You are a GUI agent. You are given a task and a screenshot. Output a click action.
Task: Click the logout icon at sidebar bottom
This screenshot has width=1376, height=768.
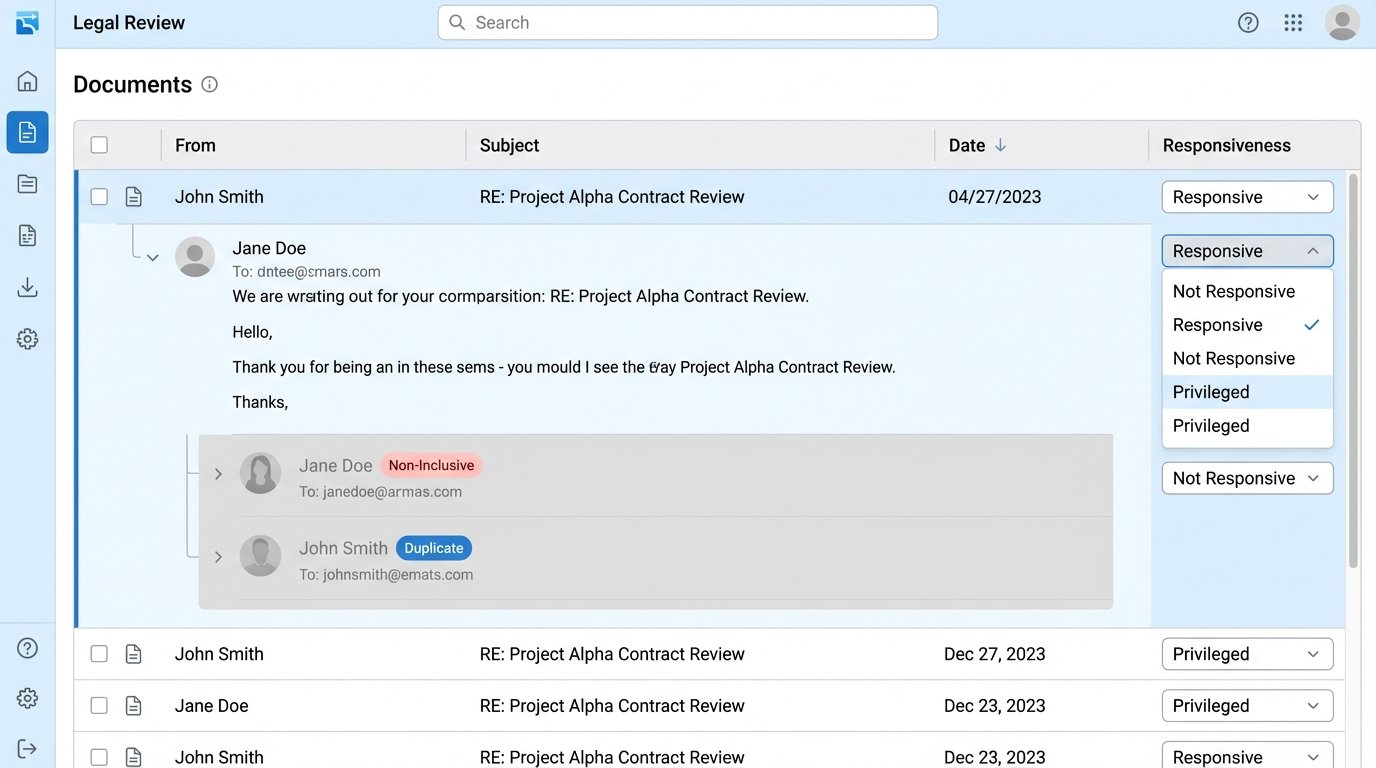[x=27, y=748]
